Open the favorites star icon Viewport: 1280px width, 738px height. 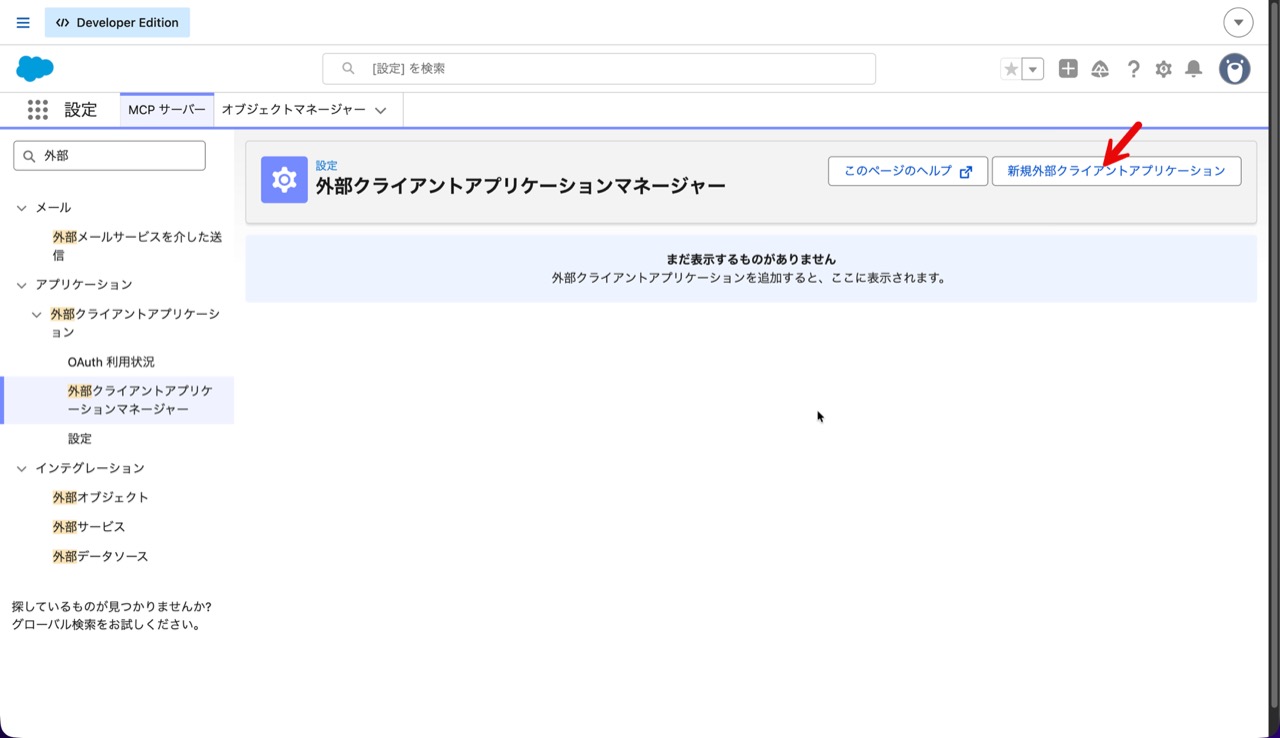point(1011,69)
